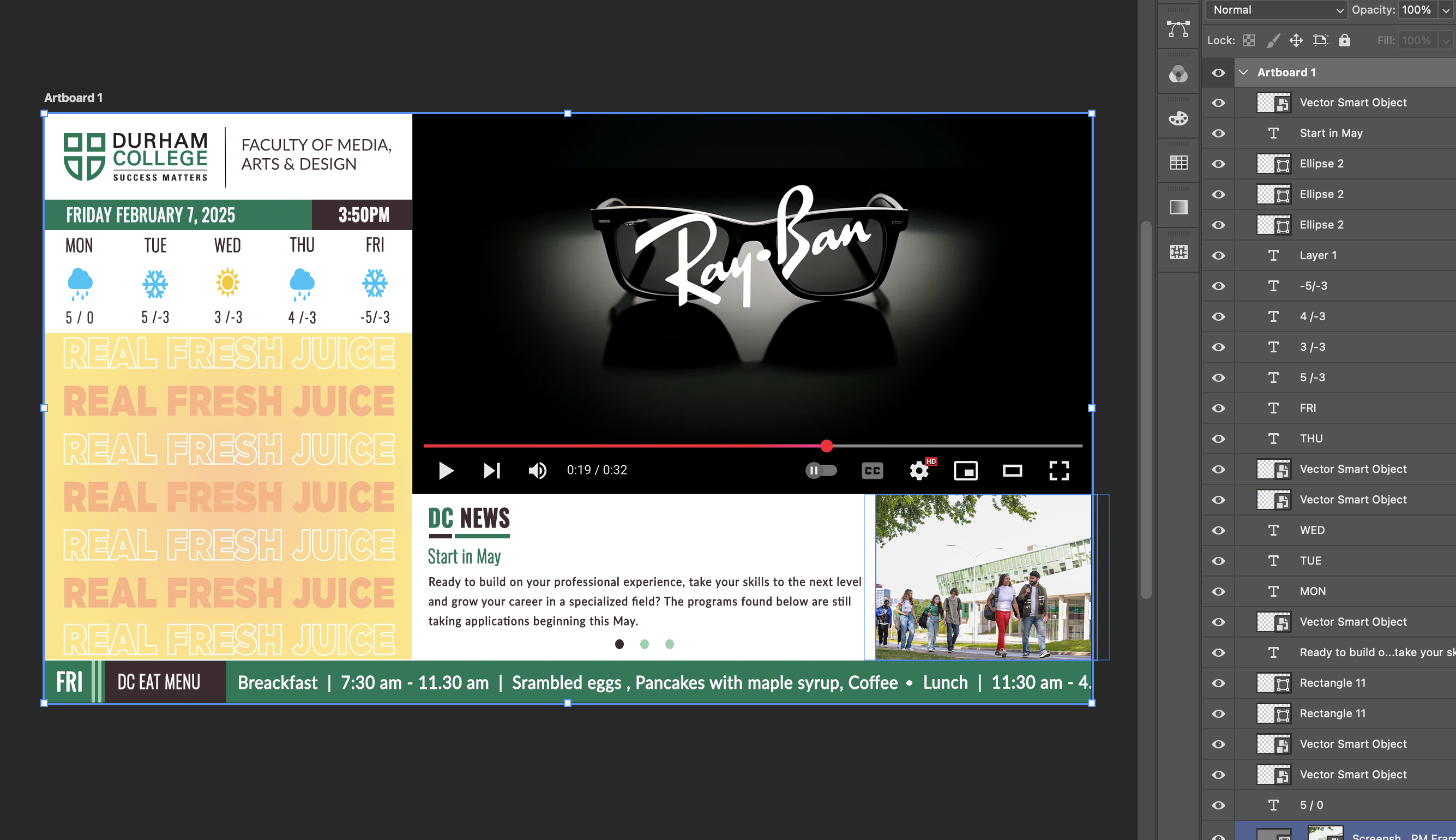Viewport: 1456px width, 840px height.
Task: Hide the WED text layer
Action: coord(1218,531)
